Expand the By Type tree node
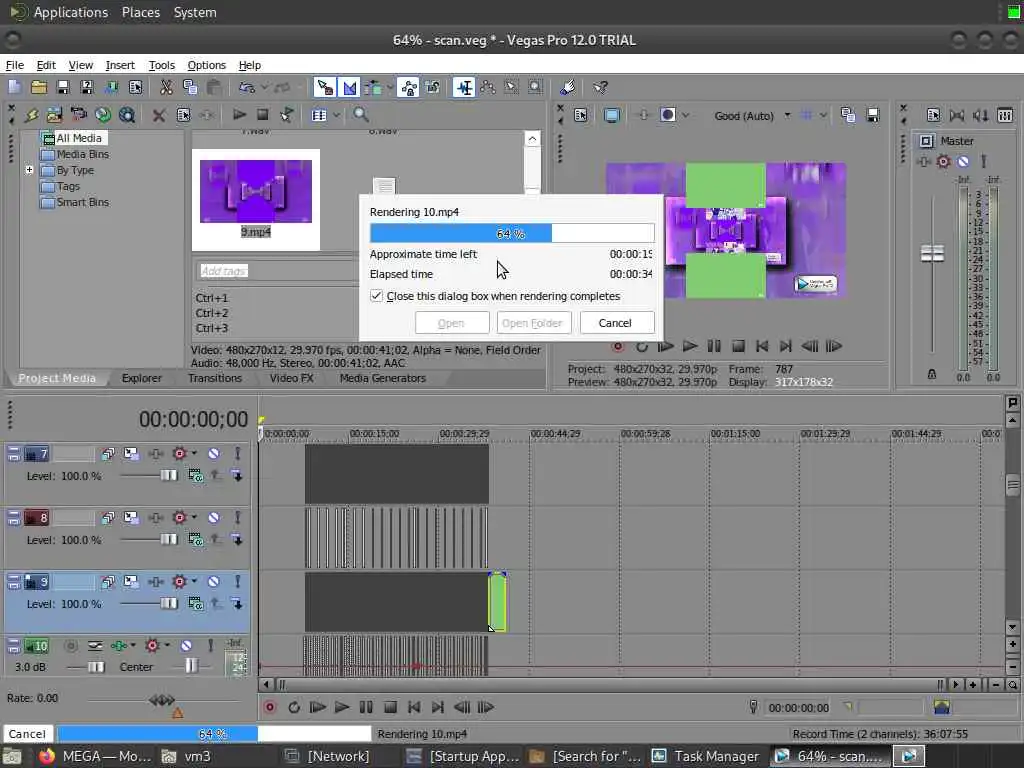Viewport: 1024px width, 768px height. point(29,170)
